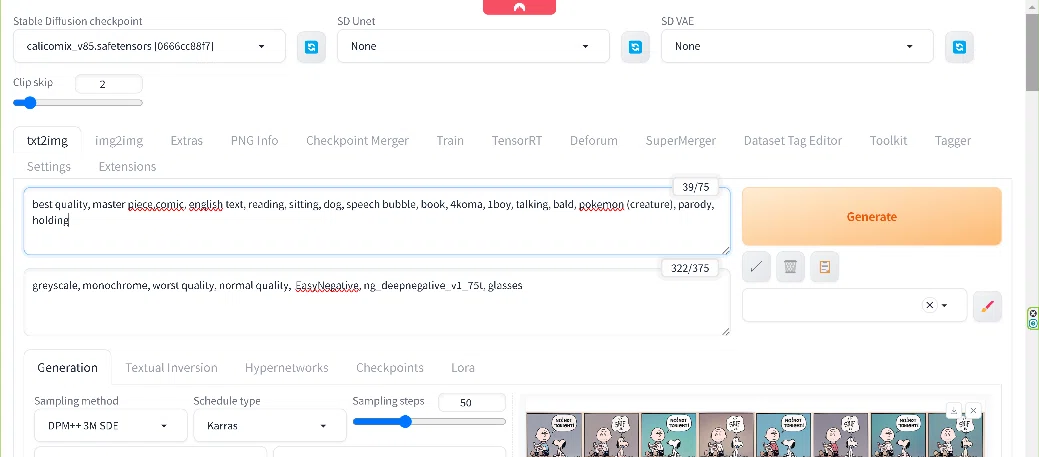
Task: Click the Sampling steps value field
Action: pos(472,402)
